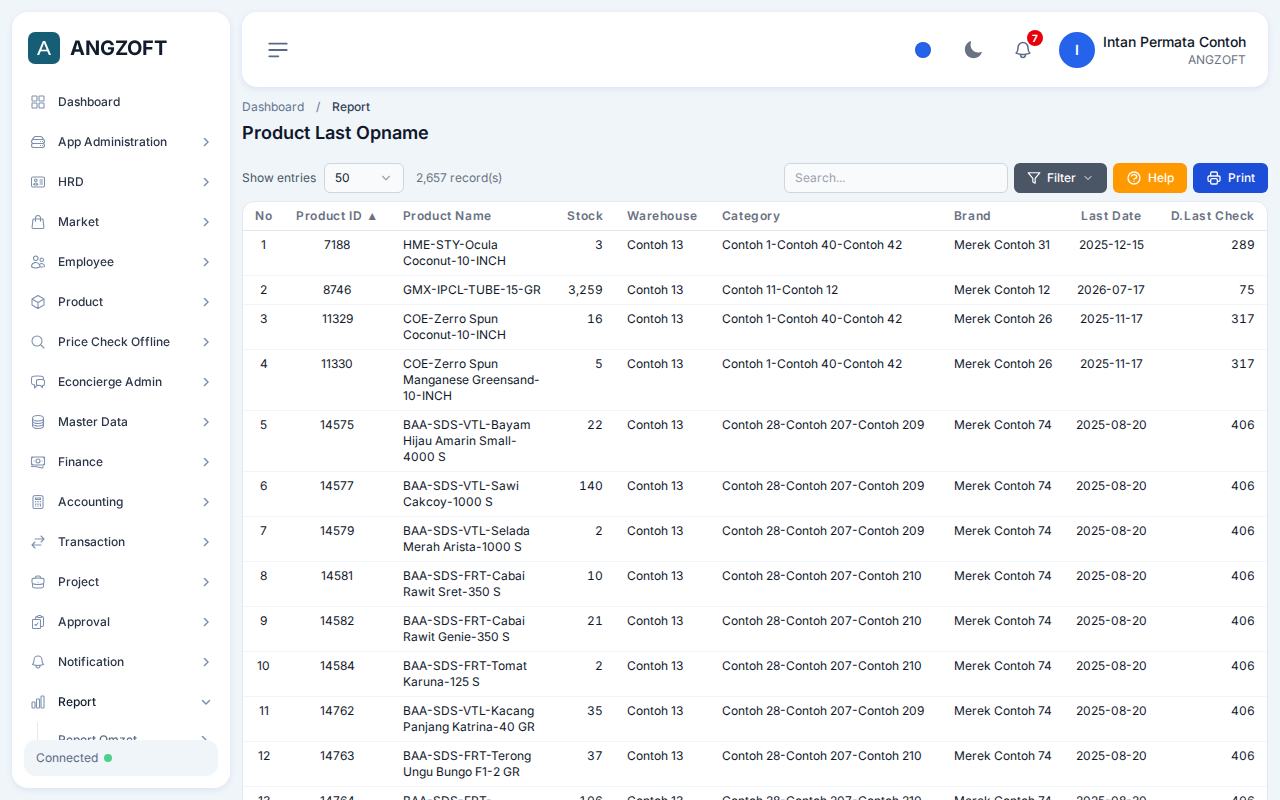
Task: Click the Employee people icon
Action: (38, 262)
